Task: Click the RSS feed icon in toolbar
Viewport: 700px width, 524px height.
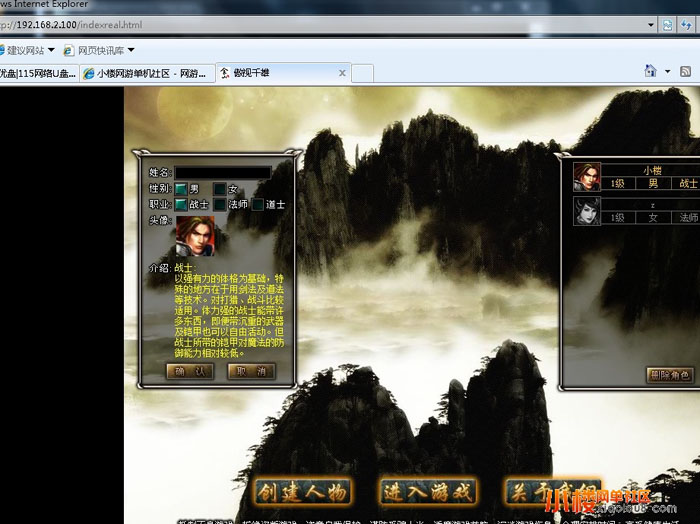Action: [x=685, y=72]
